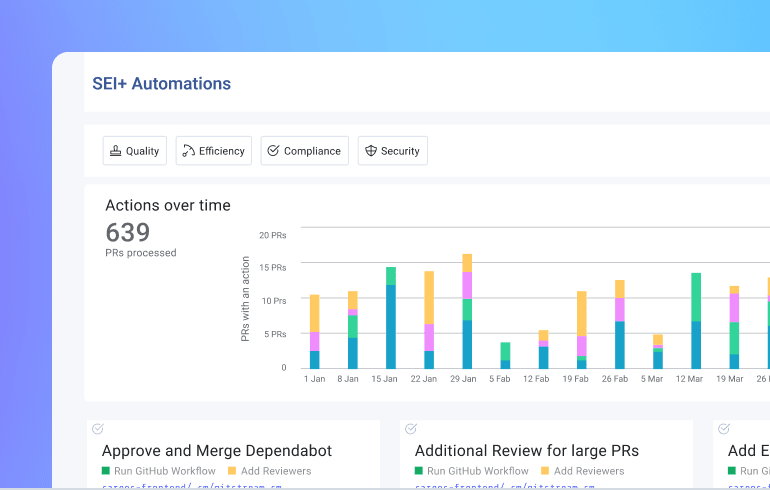This screenshot has height=490, width=770.
Task: Click the 5 Mar chart bar
Action: 658,352
